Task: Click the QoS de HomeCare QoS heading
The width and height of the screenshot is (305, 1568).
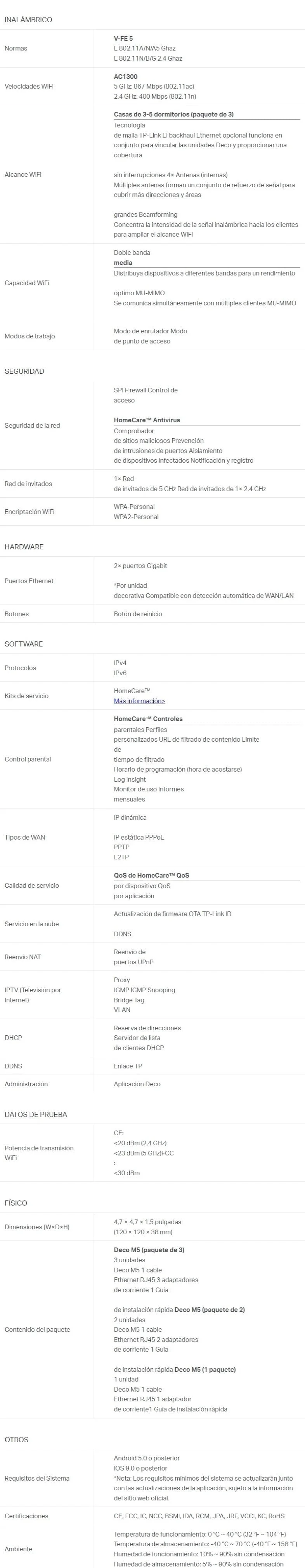Action: click(x=151, y=875)
